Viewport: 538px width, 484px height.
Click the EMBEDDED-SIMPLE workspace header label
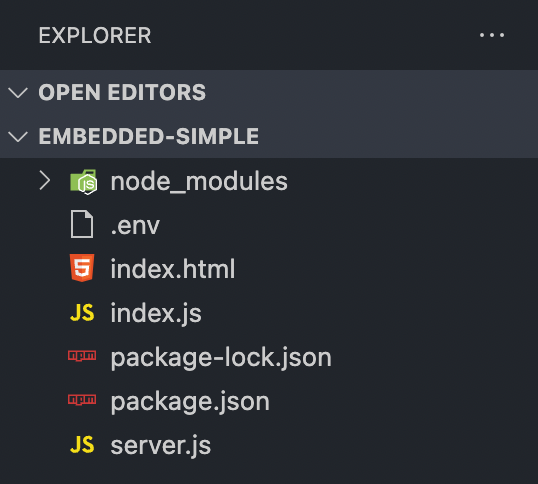click(149, 136)
